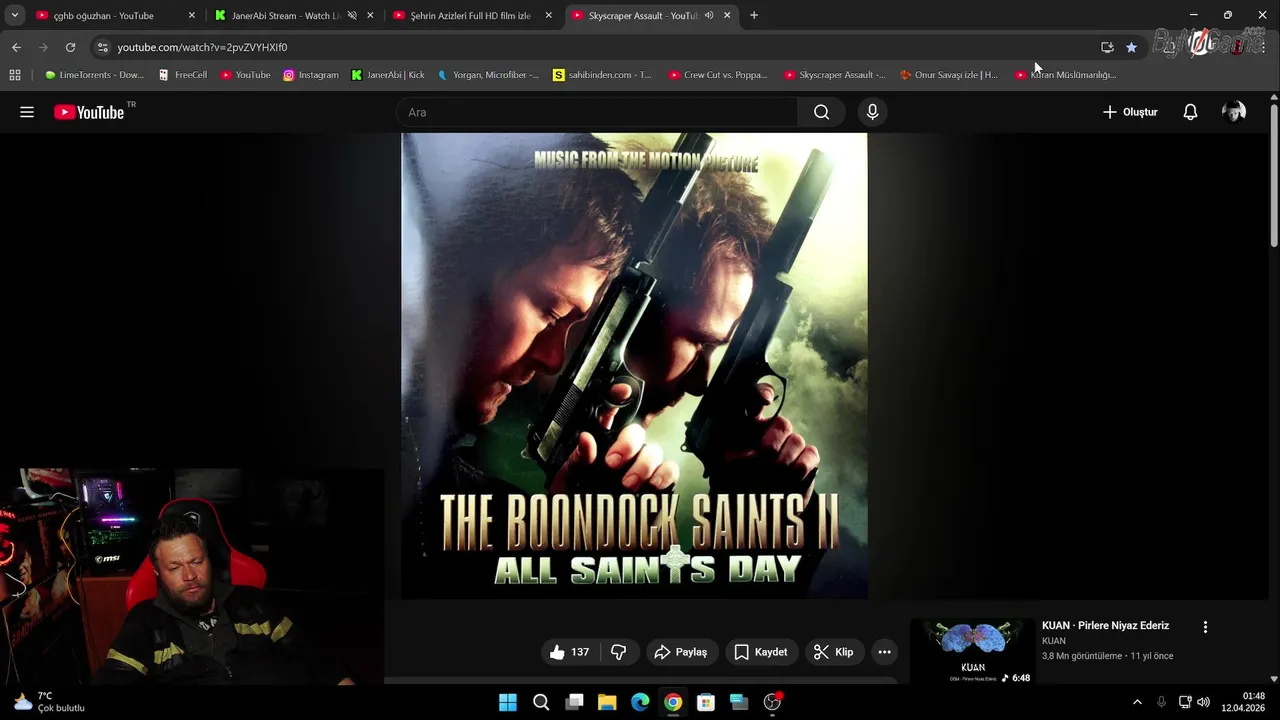Open more actions three-dot button below video
This screenshot has height=720, width=1280.
coord(884,652)
